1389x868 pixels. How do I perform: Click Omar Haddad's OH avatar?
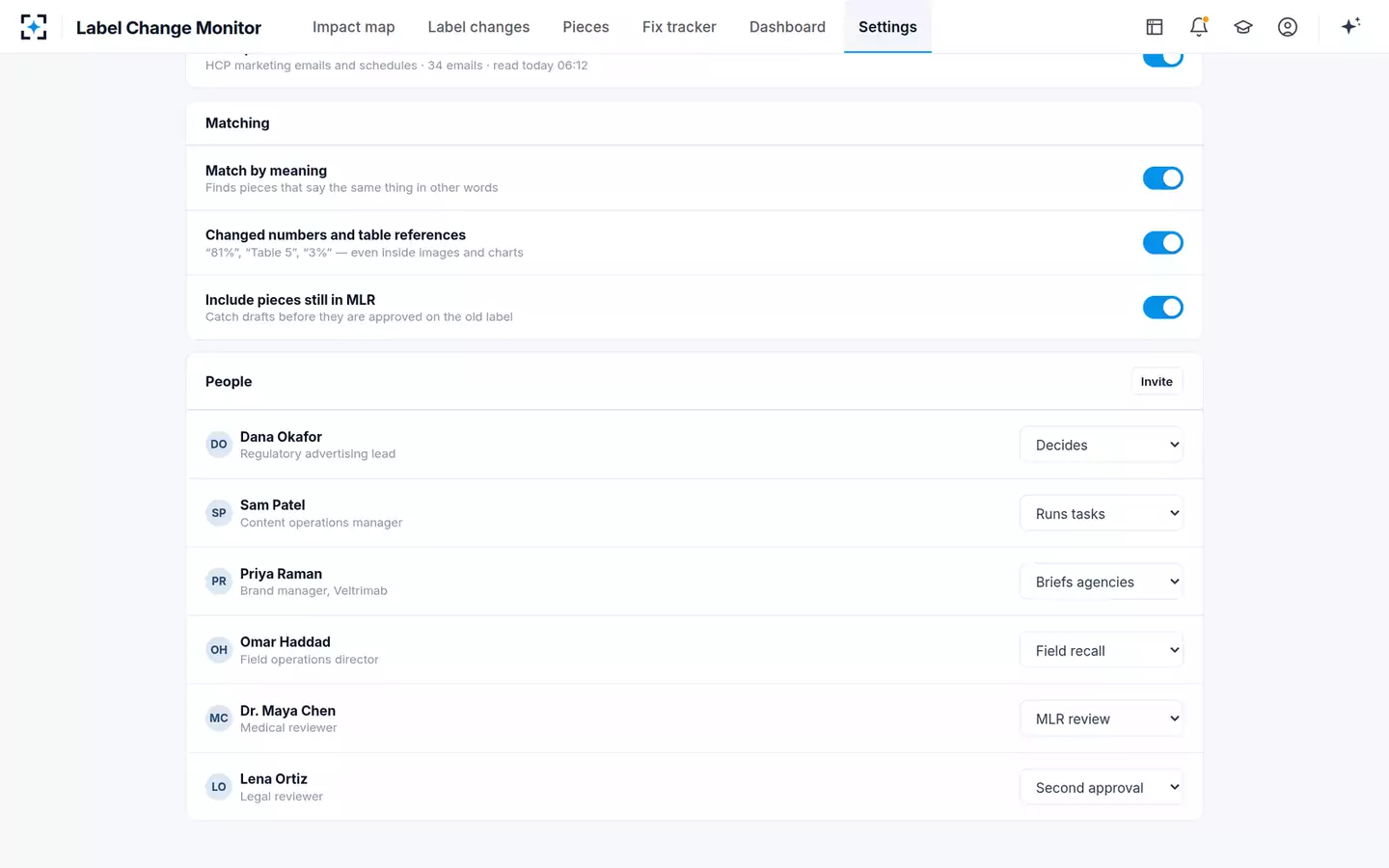click(x=219, y=650)
